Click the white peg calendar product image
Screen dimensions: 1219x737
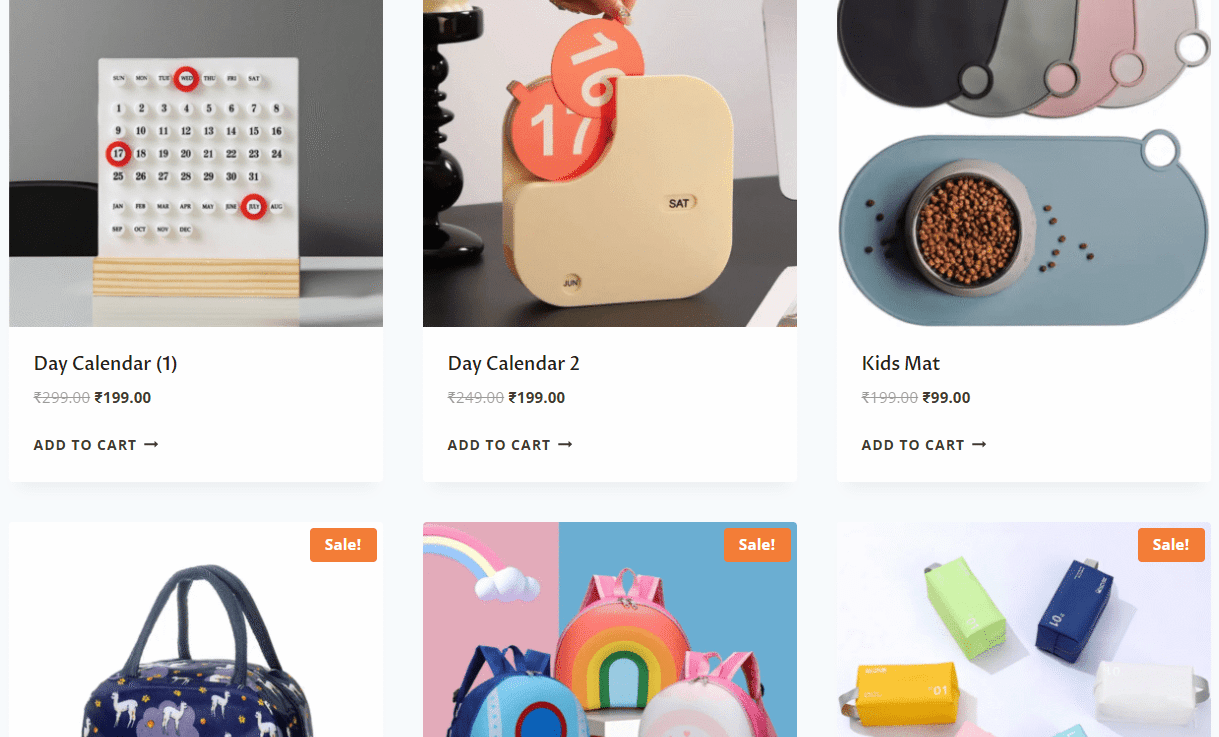[196, 163]
